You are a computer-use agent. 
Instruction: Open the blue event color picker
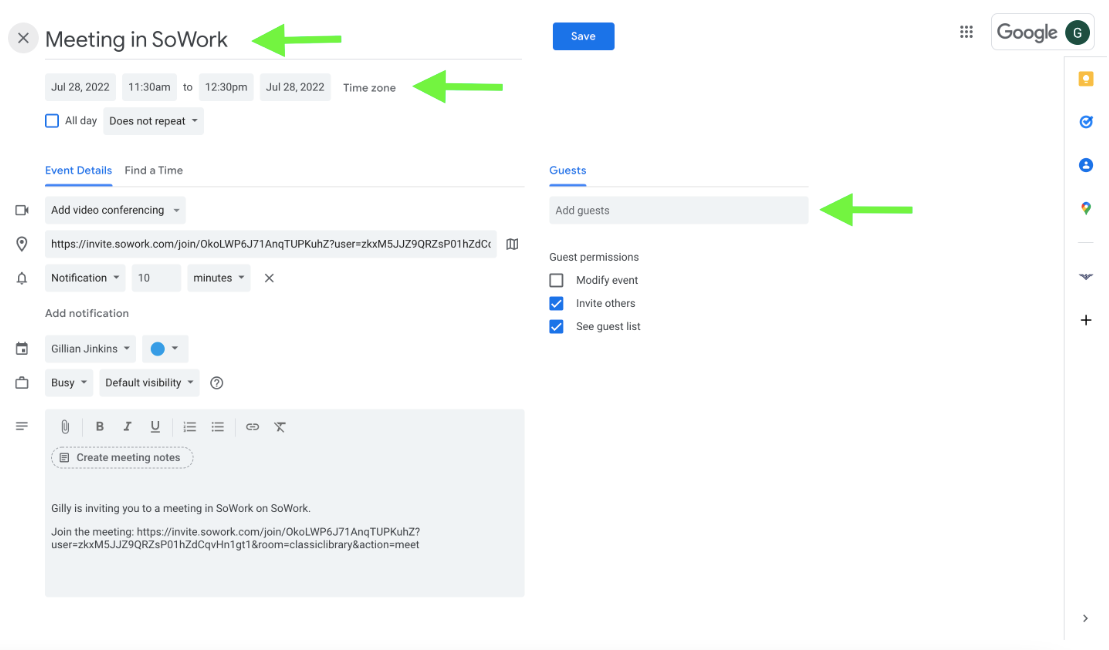(166, 349)
